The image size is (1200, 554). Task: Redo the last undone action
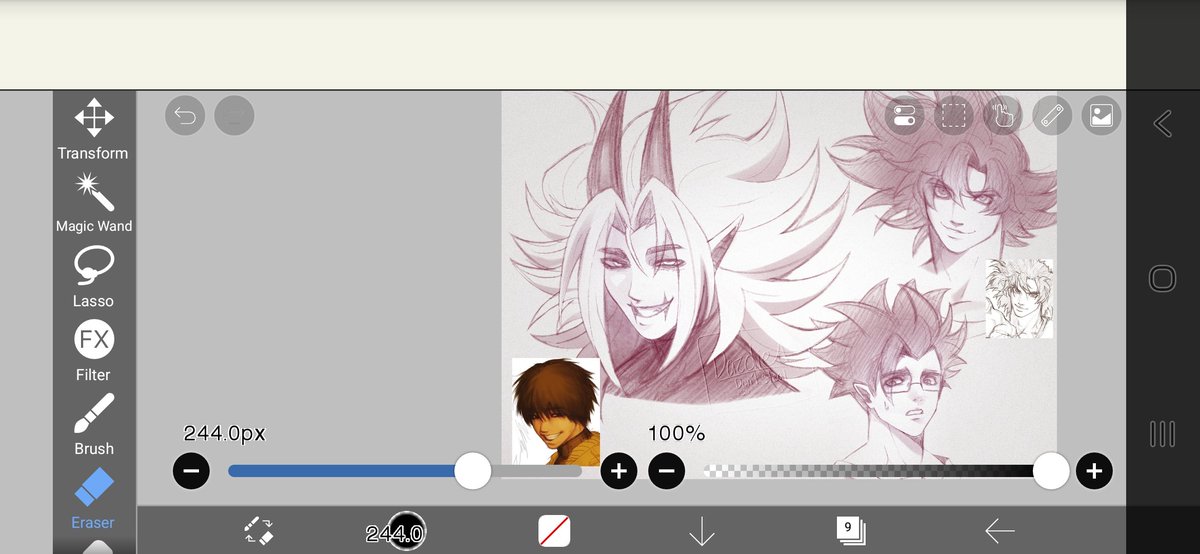pyautogui.click(x=234, y=115)
